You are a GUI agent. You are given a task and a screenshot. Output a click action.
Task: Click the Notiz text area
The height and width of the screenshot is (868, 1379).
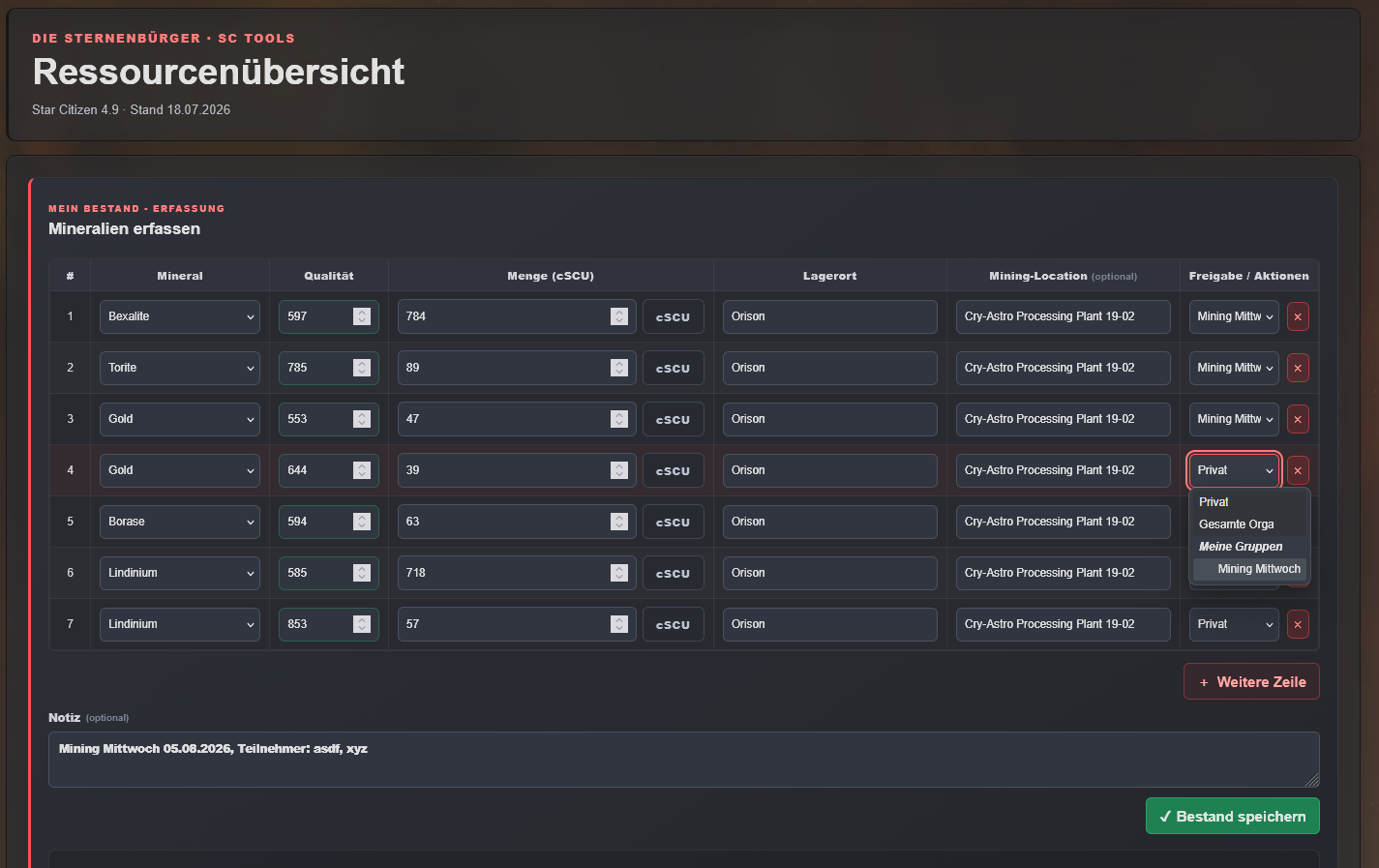coord(684,760)
